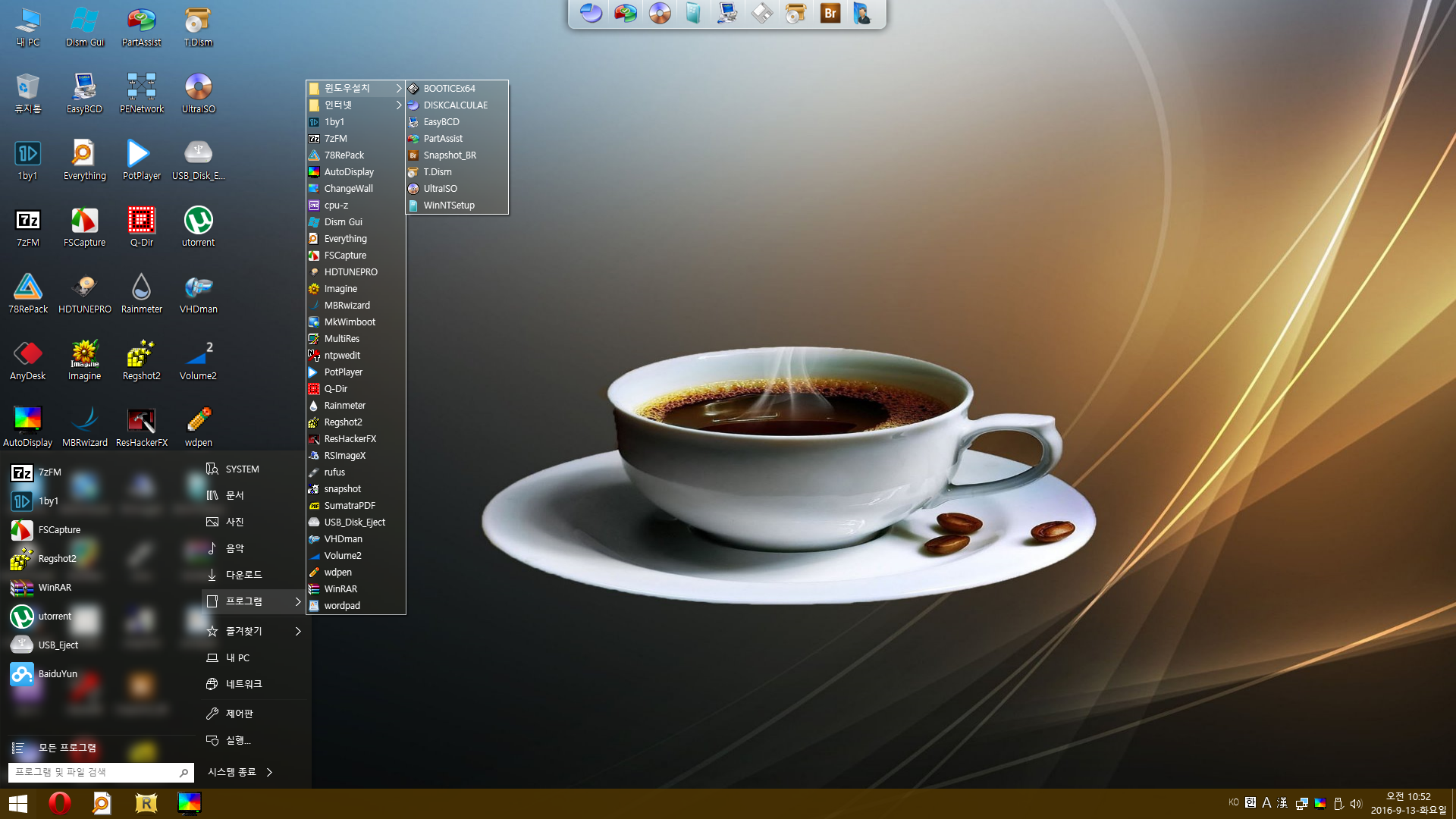Viewport: 1456px width, 819px height.
Task: Click the 시스템 종료 shutdown button
Action: [x=232, y=772]
